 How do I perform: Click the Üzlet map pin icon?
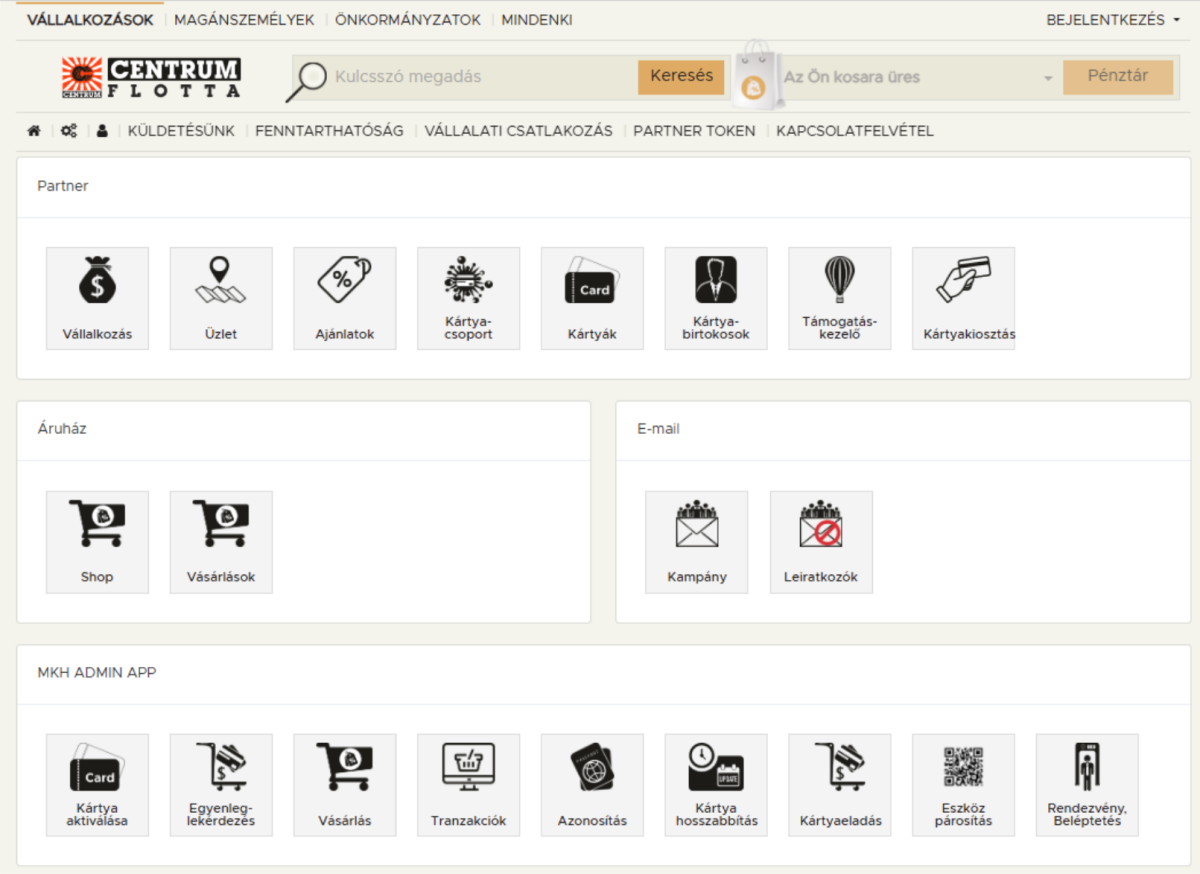pos(221,281)
